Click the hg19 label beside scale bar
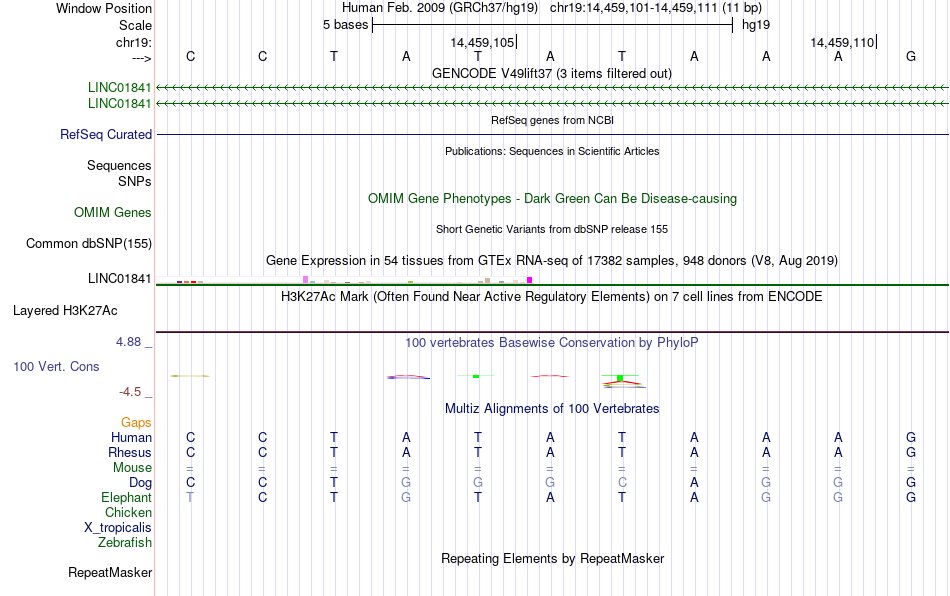Screen dimensions: 950x596 coord(756,25)
